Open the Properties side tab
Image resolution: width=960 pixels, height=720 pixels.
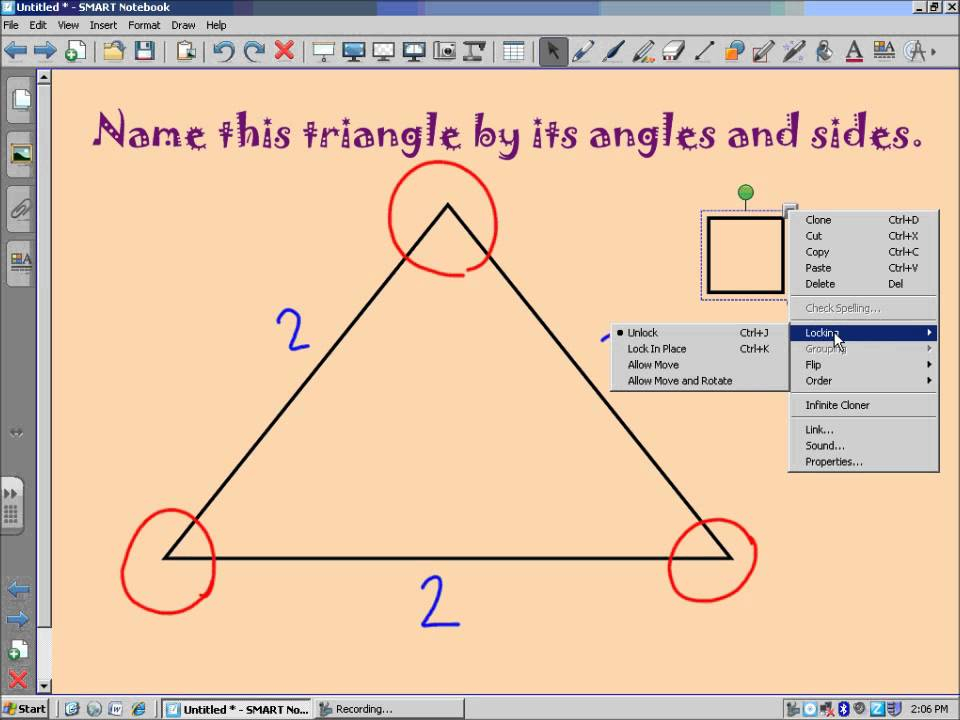coord(21,263)
